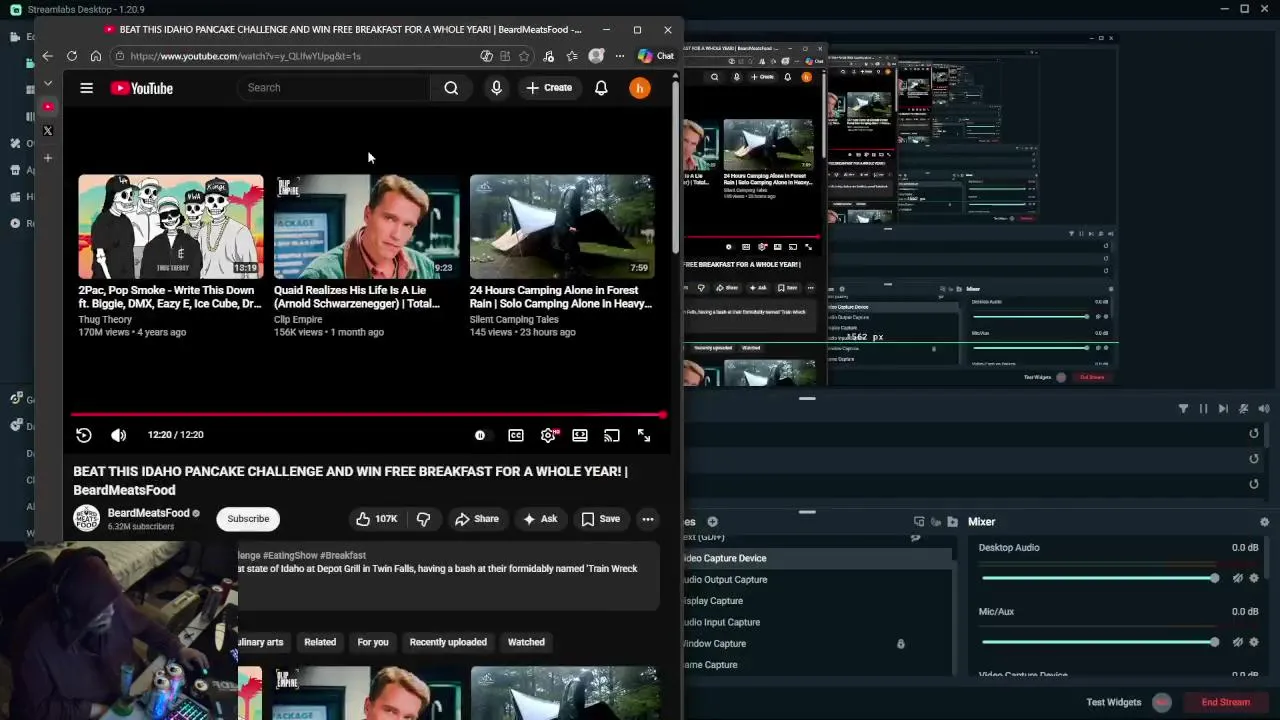Click the browser address bar URL
Image resolution: width=1280 pixels, height=720 pixels.
tap(245, 56)
